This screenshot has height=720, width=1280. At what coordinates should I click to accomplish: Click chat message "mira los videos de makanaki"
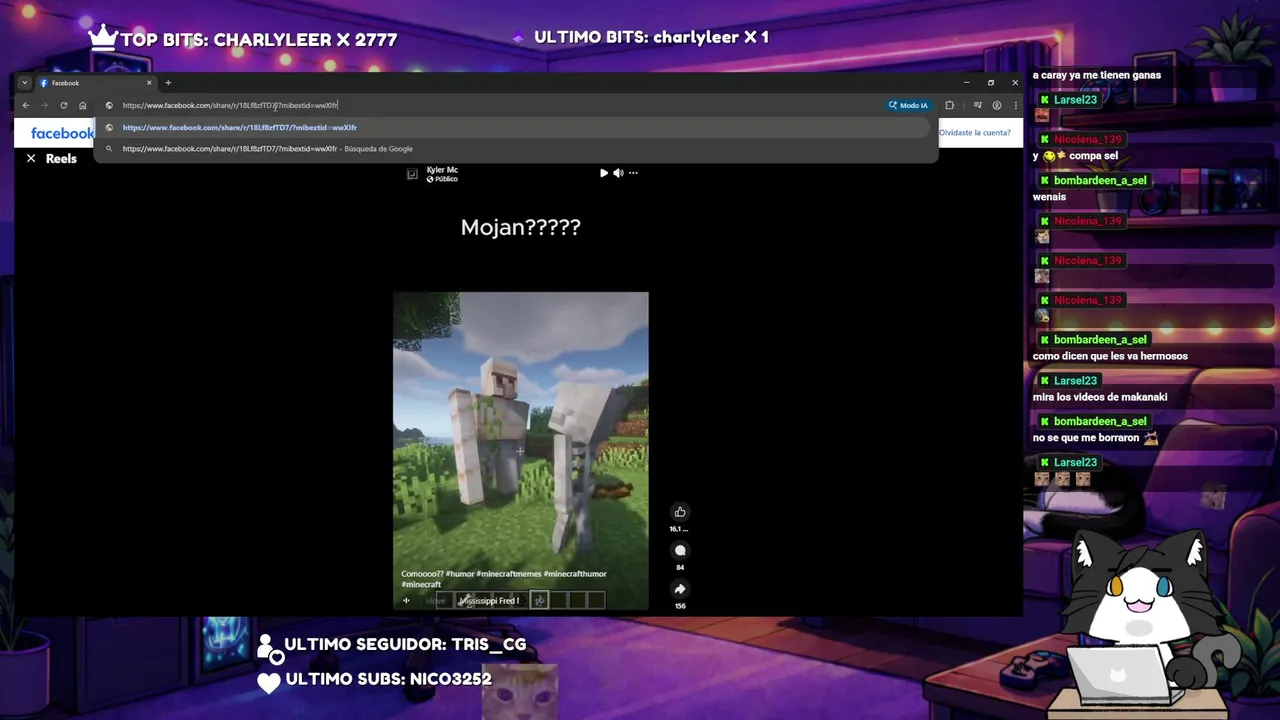point(1100,397)
